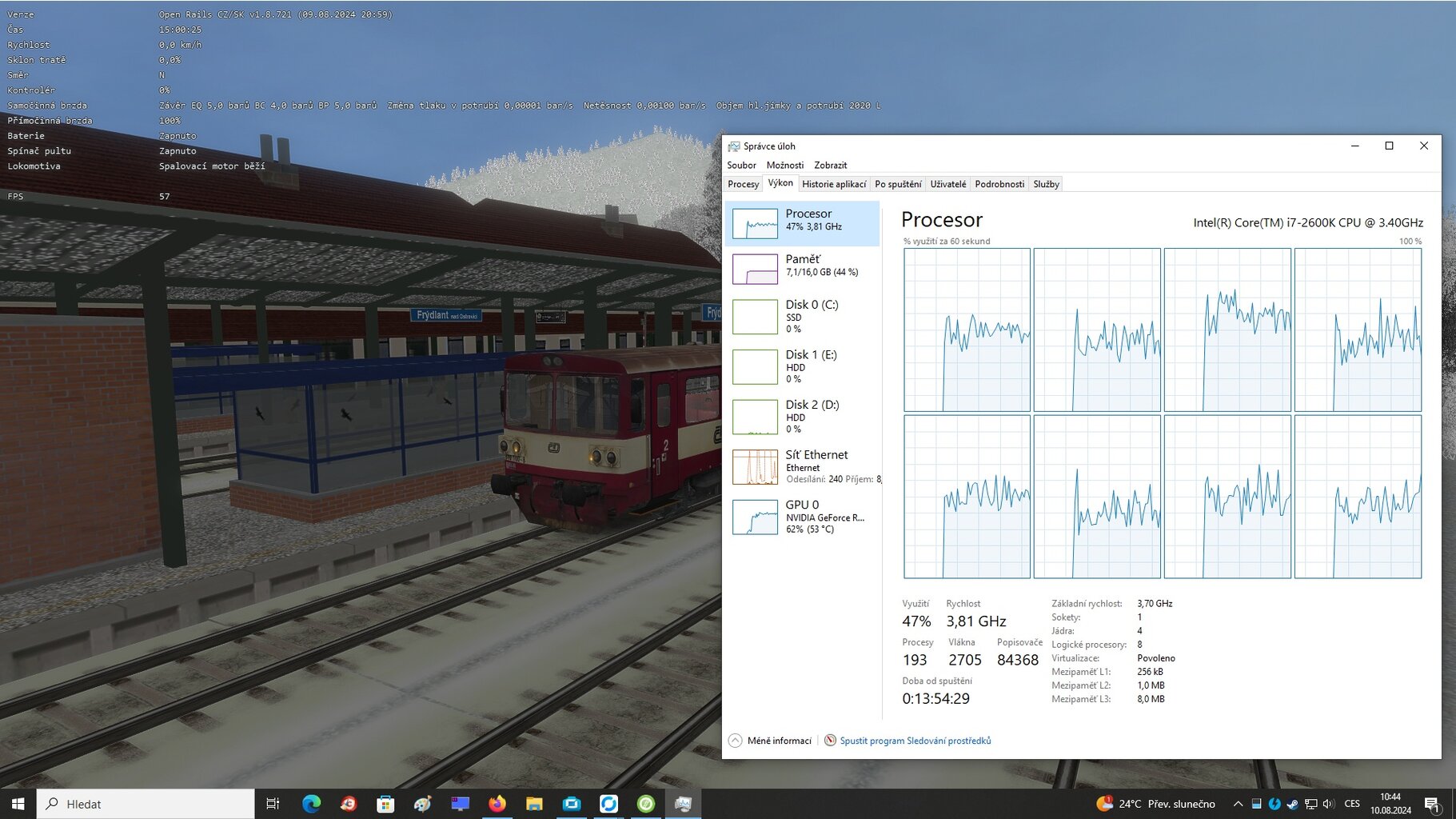Click the Správce úloh title bar icon
Screen dimensions: 1456x819
pos(733,146)
